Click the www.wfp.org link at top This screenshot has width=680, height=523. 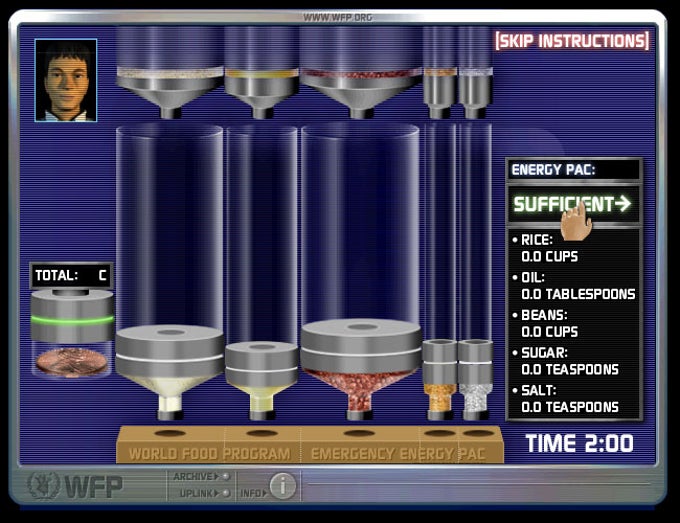pyautogui.click(x=337, y=17)
